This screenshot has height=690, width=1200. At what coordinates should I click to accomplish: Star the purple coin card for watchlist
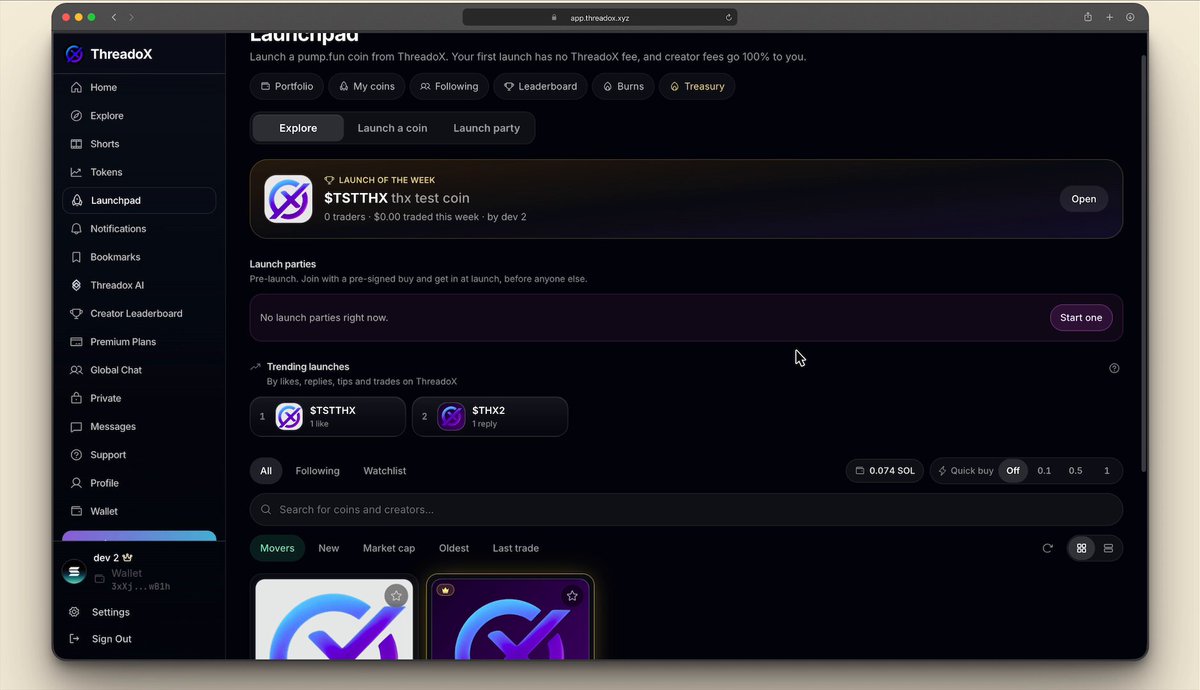(x=572, y=596)
